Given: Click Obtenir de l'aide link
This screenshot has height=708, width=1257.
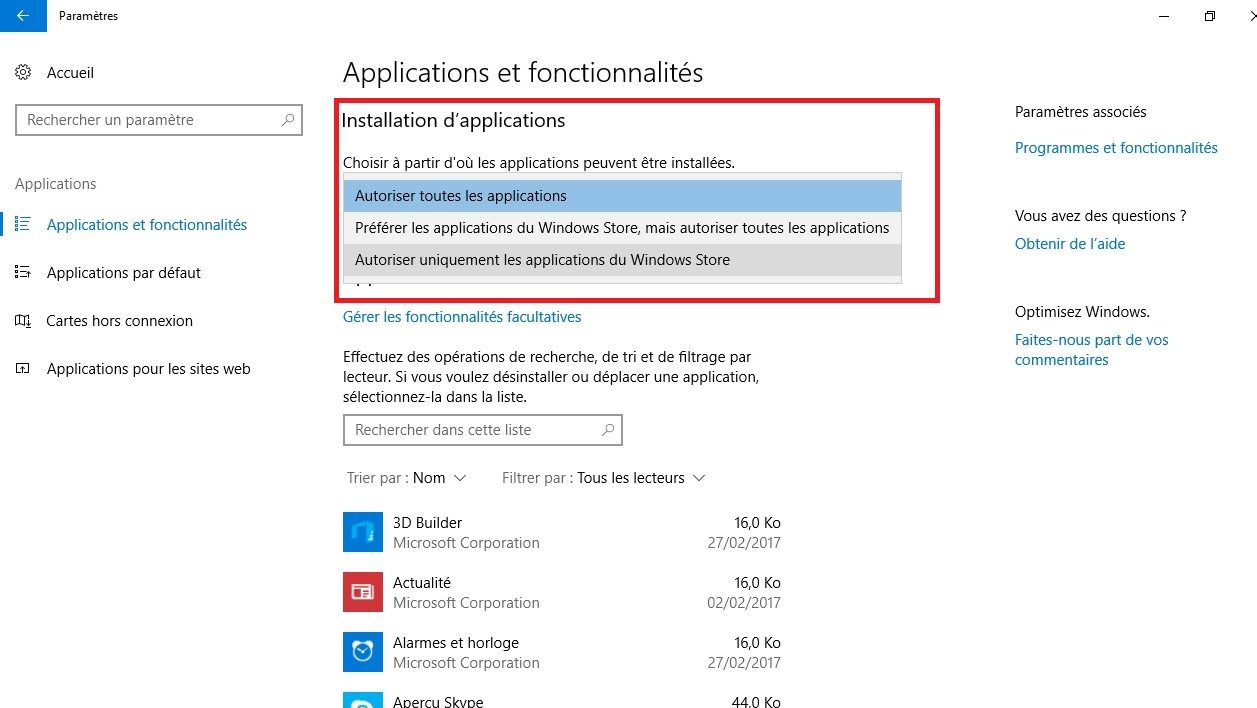Looking at the screenshot, I should pyautogui.click(x=1070, y=244).
